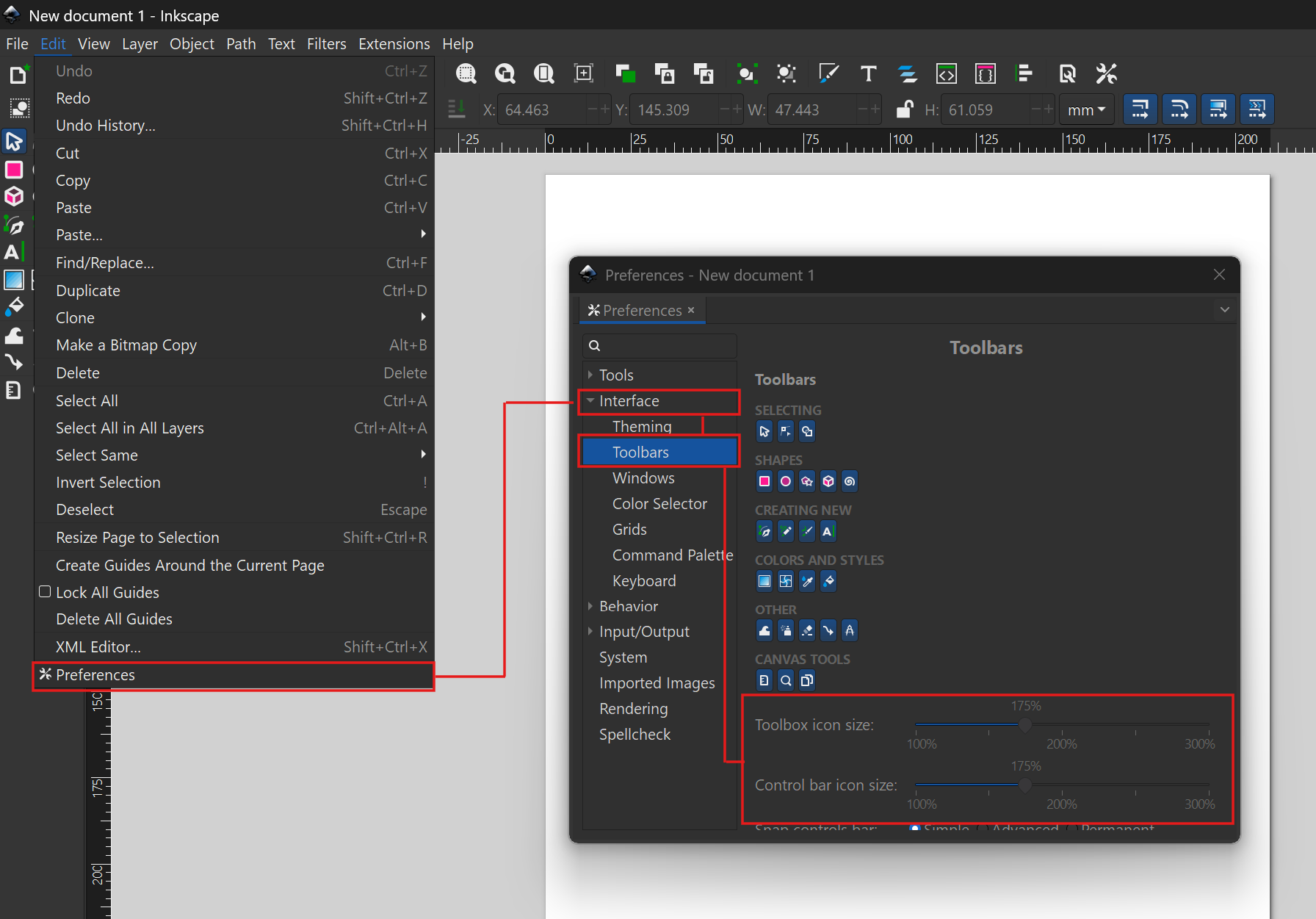Close the Preferences tab with its x
1316x919 pixels.
(691, 310)
